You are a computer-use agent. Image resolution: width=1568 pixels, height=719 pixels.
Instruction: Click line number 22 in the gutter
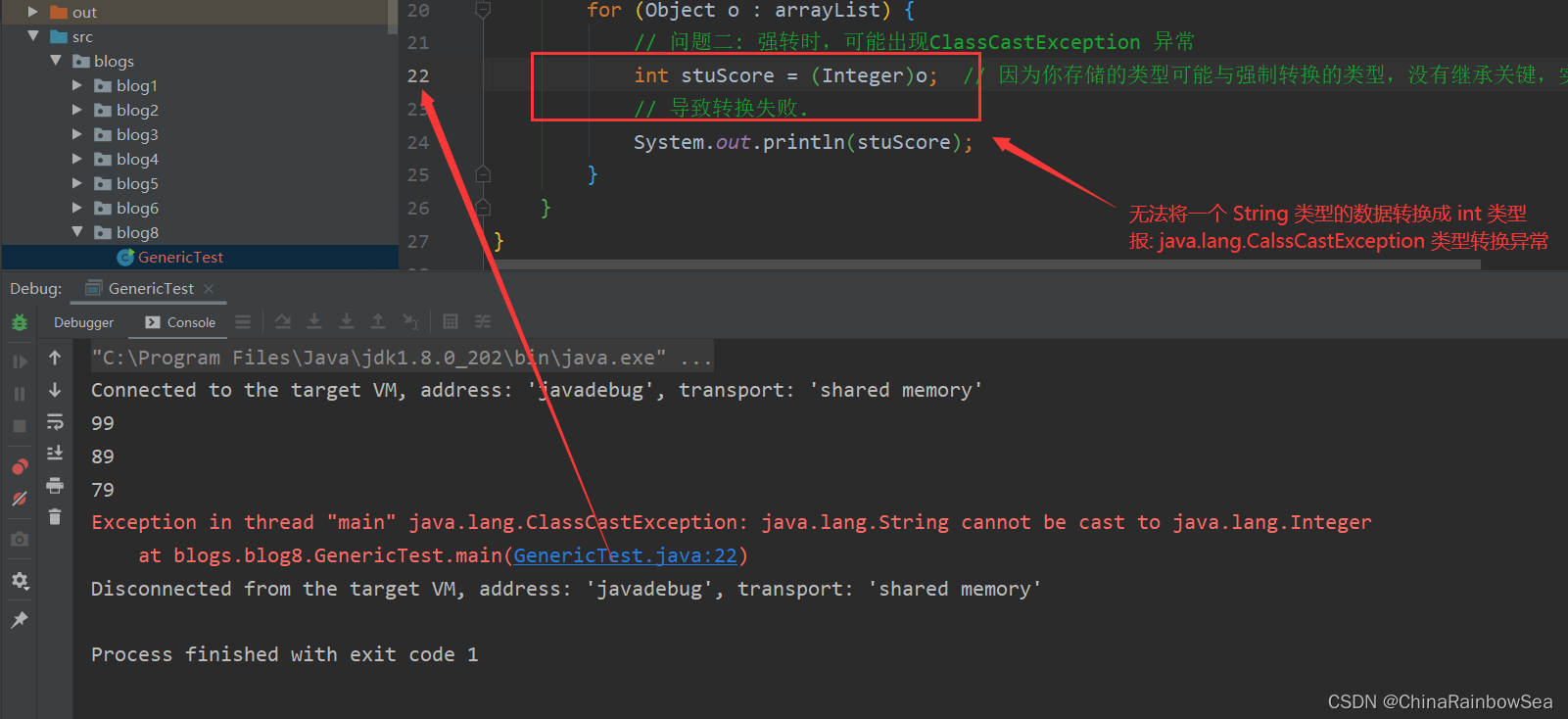coord(418,75)
